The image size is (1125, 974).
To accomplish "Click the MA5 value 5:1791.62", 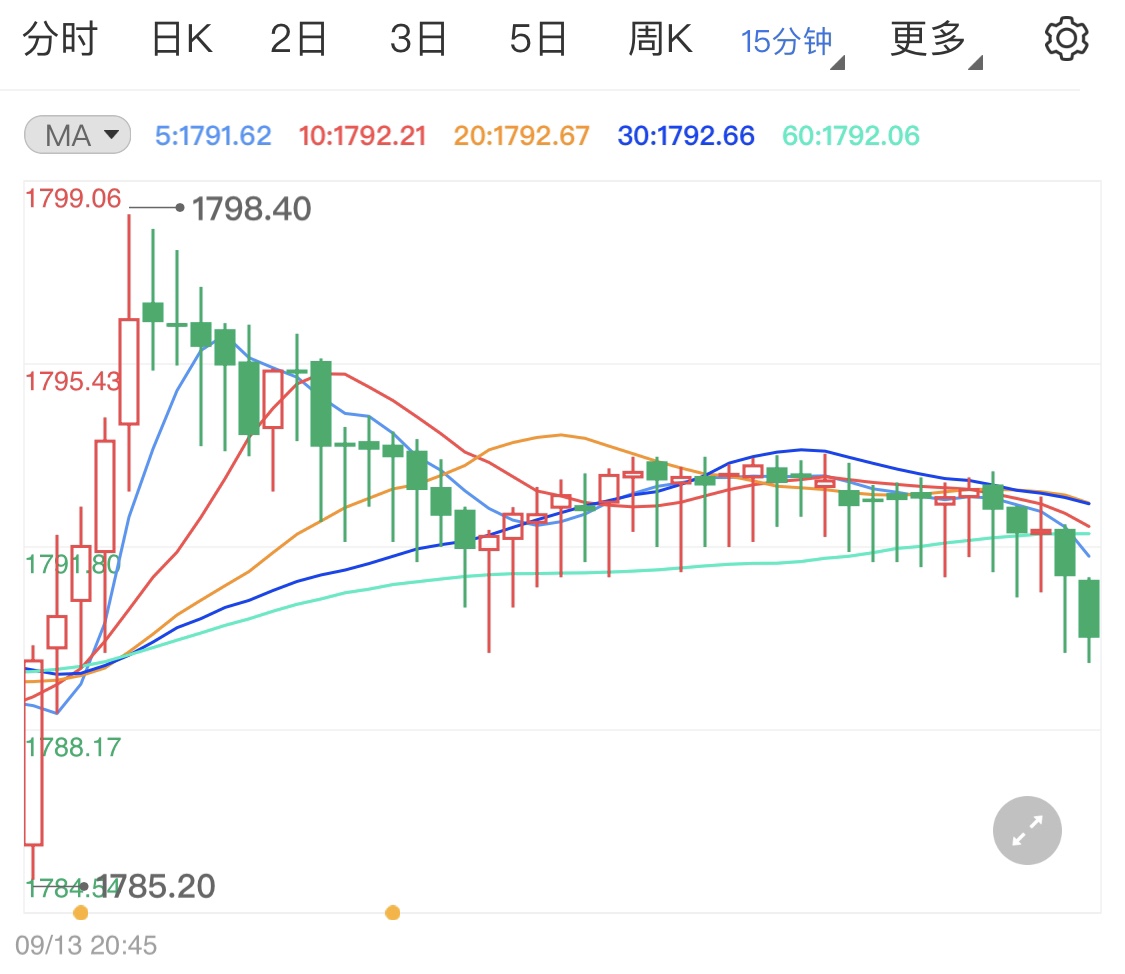I will click(213, 136).
